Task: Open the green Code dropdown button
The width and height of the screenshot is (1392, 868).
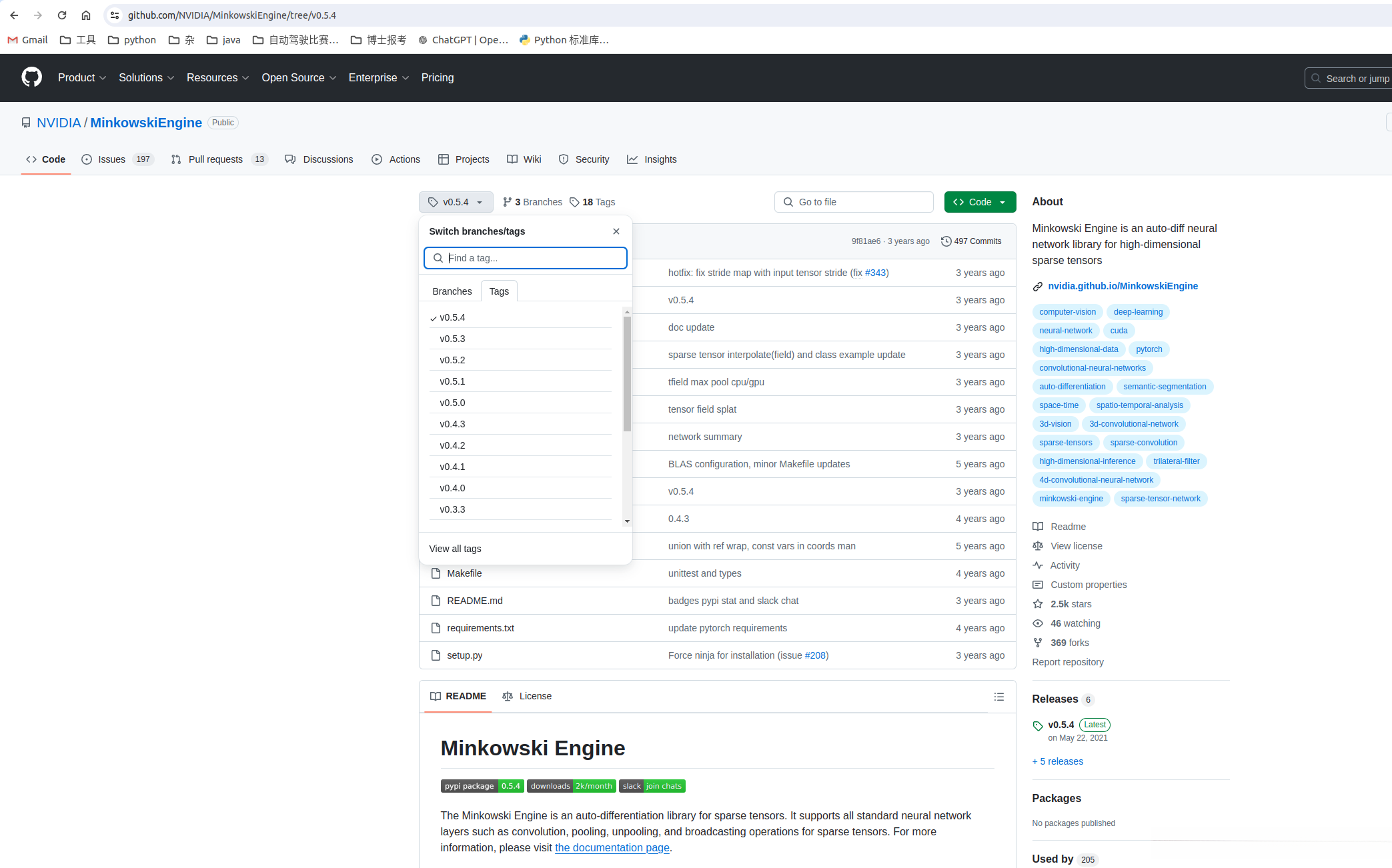Action: (979, 202)
